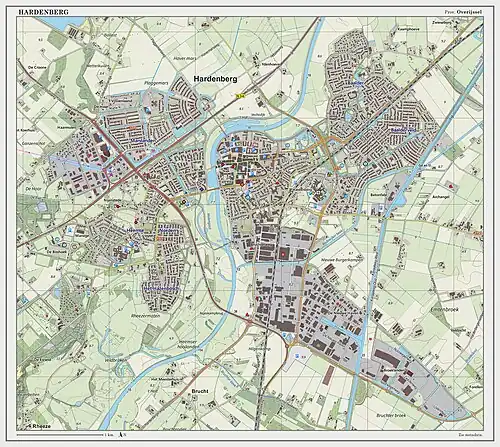Select the HARDENBERG title in header

(43, 12)
